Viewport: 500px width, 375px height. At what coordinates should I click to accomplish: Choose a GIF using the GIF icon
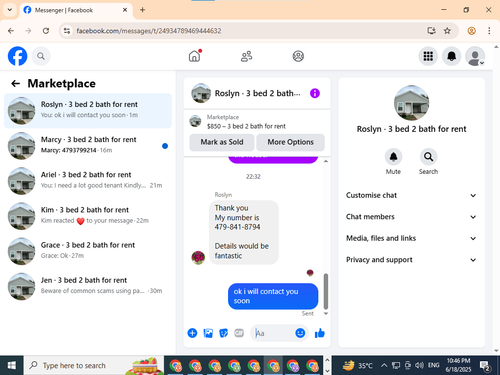(239, 333)
